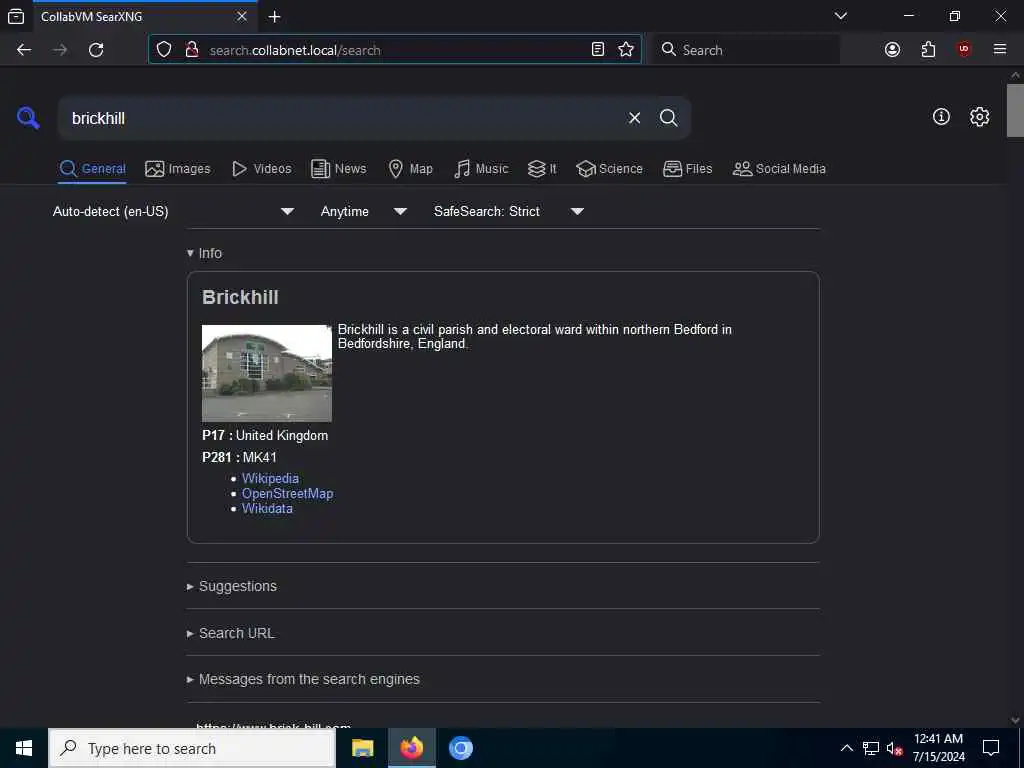Image resolution: width=1024 pixels, height=768 pixels.
Task: Open Anytime time range dropdown
Action: click(363, 212)
